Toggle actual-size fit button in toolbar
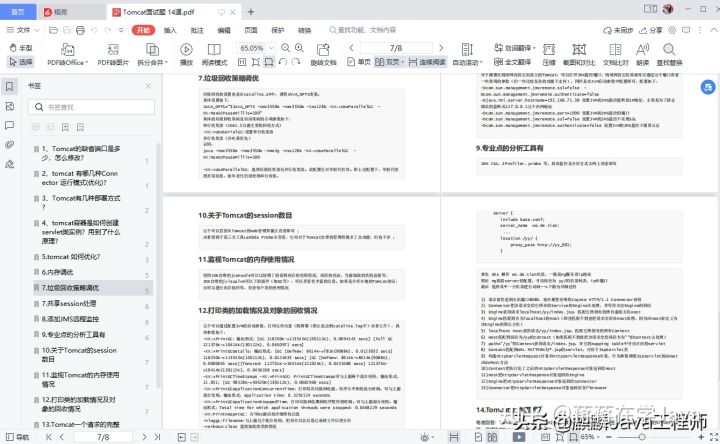 [242, 62]
